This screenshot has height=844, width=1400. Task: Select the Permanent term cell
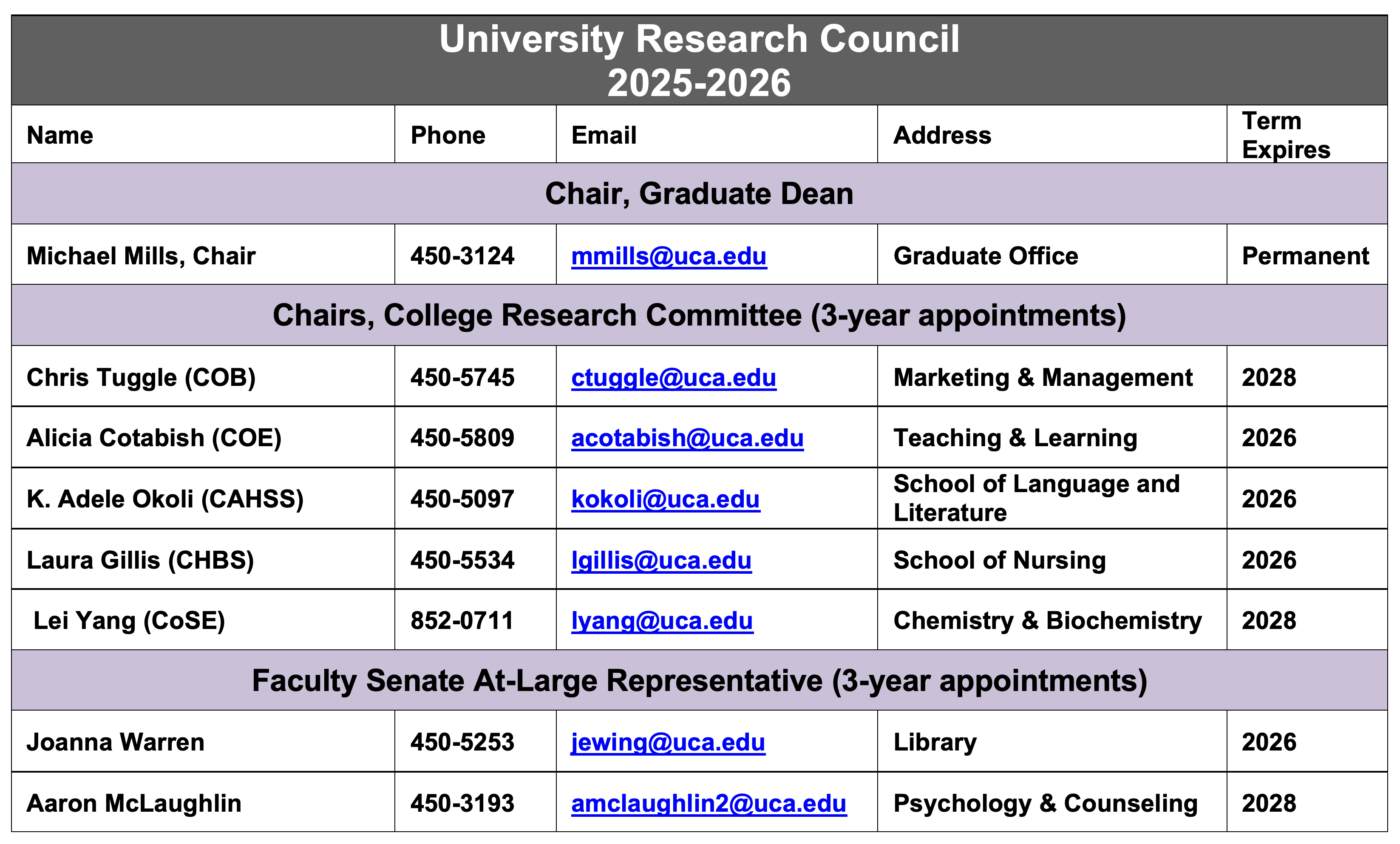[1305, 256]
